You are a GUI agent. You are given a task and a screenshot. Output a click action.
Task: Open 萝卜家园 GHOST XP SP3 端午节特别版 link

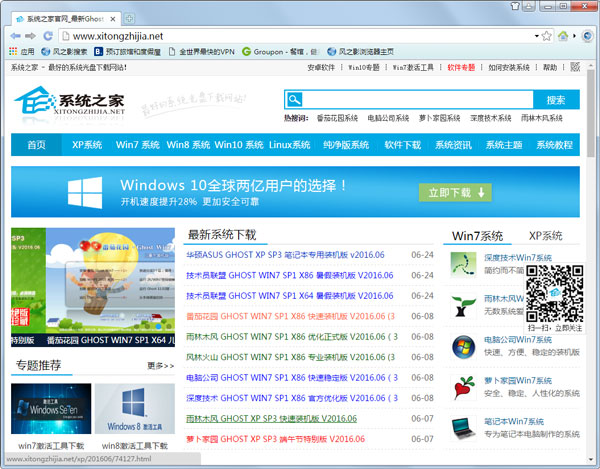pyautogui.click(x=276, y=439)
